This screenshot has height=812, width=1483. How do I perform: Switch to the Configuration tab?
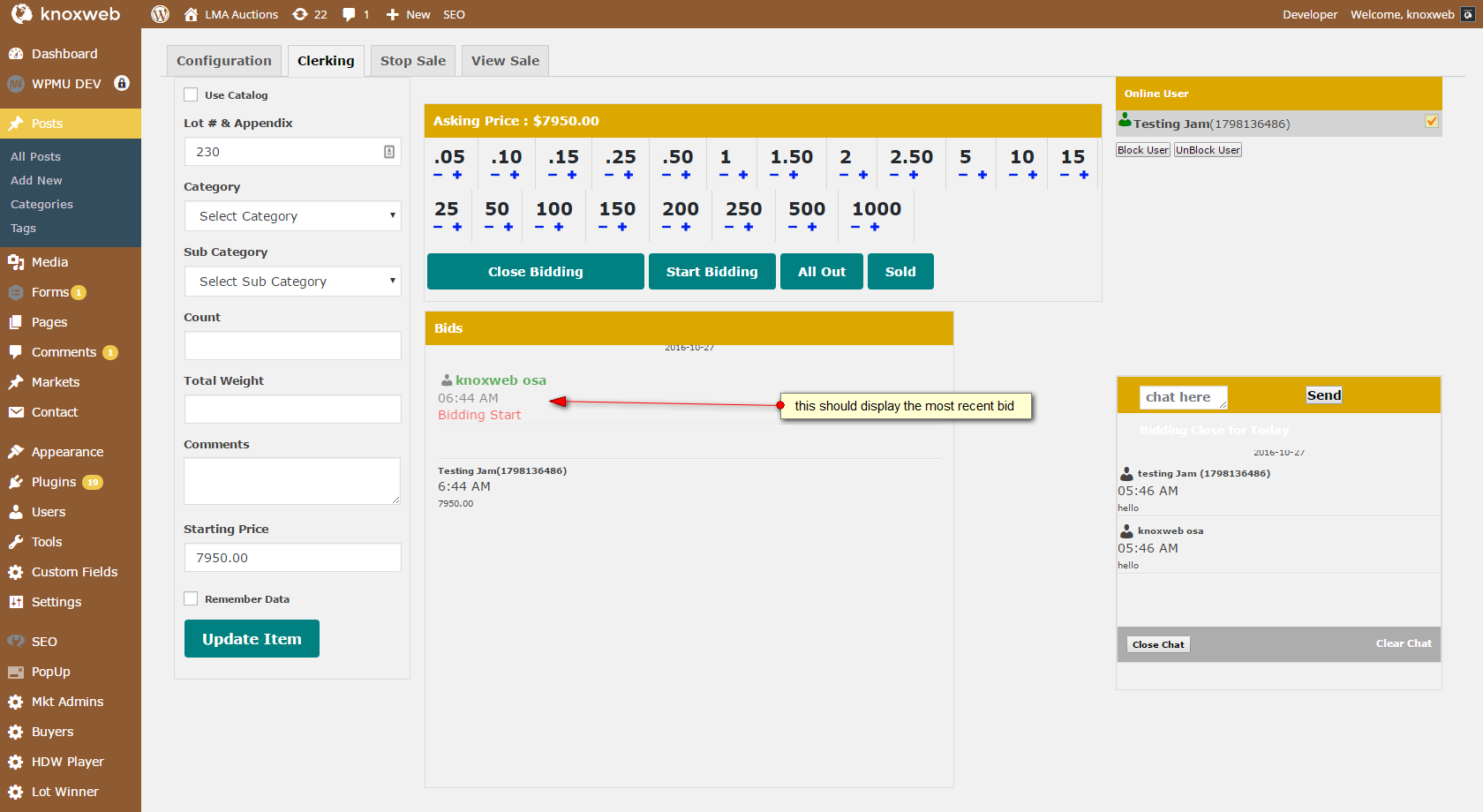(224, 61)
